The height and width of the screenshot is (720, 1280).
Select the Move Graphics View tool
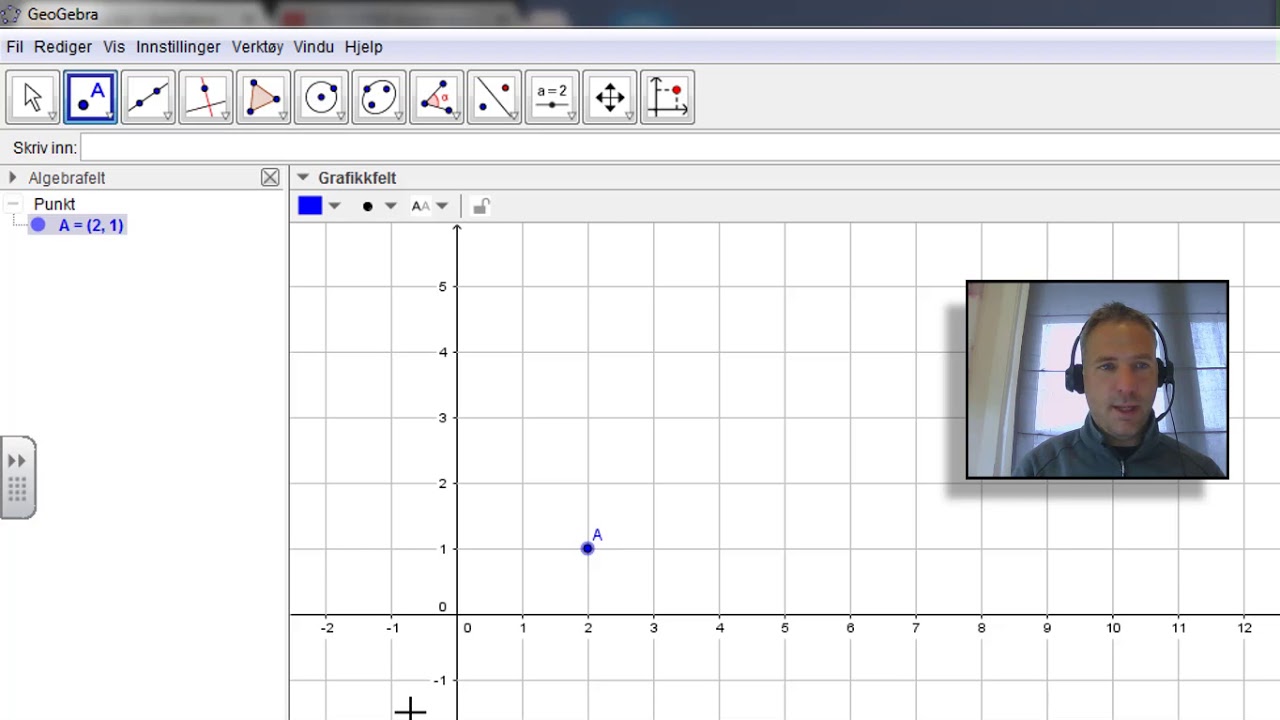point(610,97)
